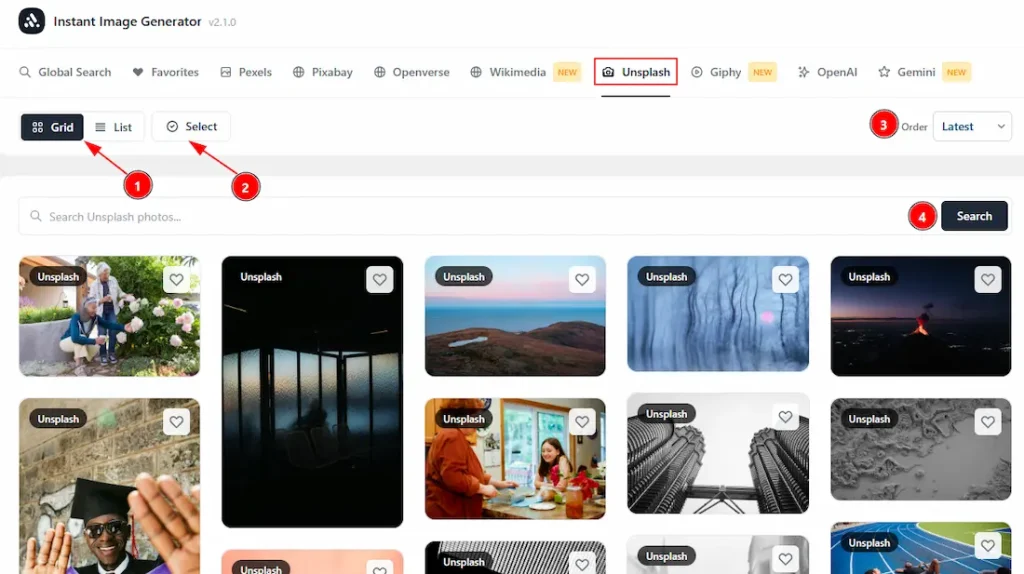Click the Unsplash badge on graduate photo

tap(57, 419)
